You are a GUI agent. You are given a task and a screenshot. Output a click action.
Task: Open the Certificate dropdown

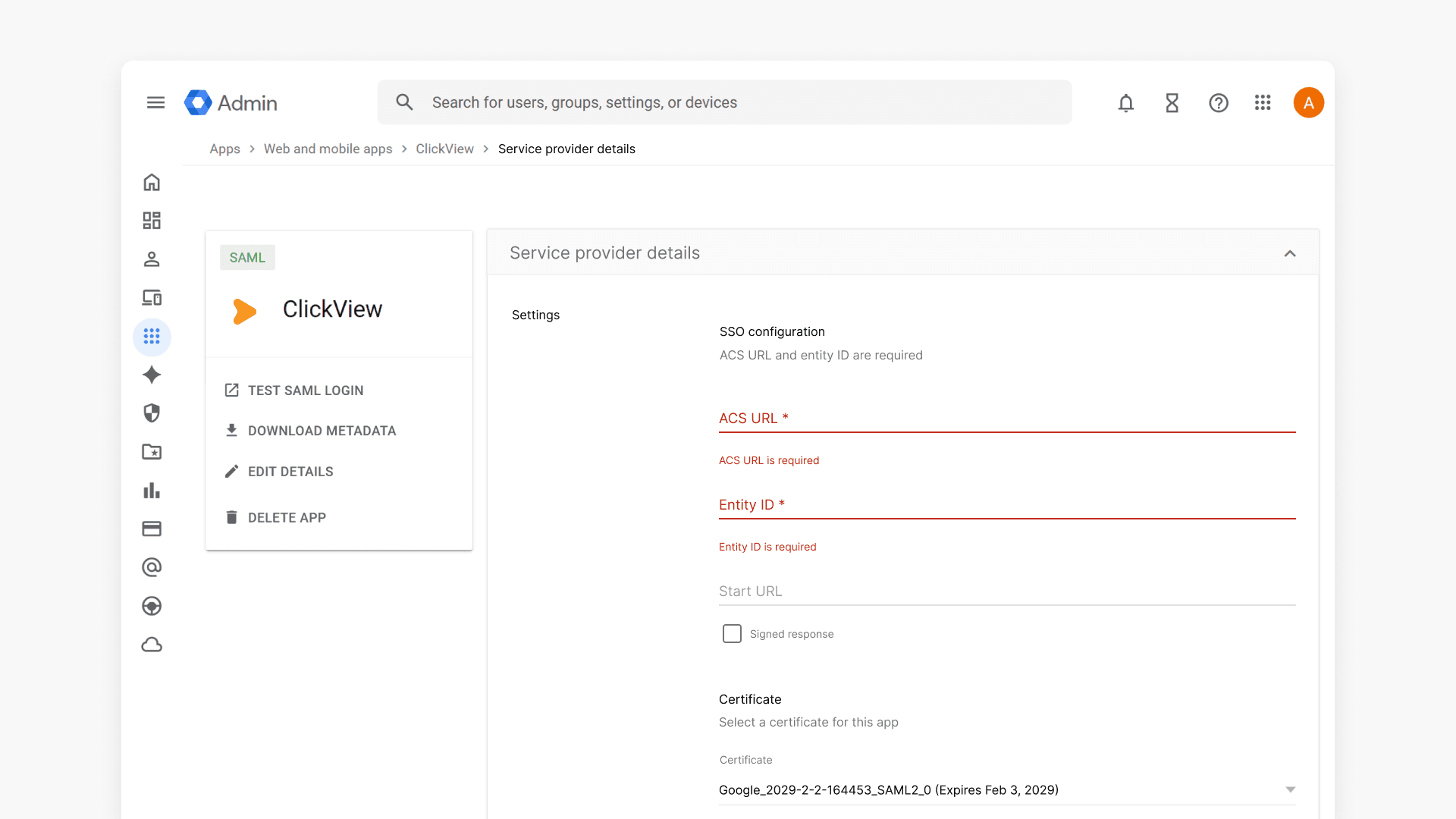pos(1007,790)
